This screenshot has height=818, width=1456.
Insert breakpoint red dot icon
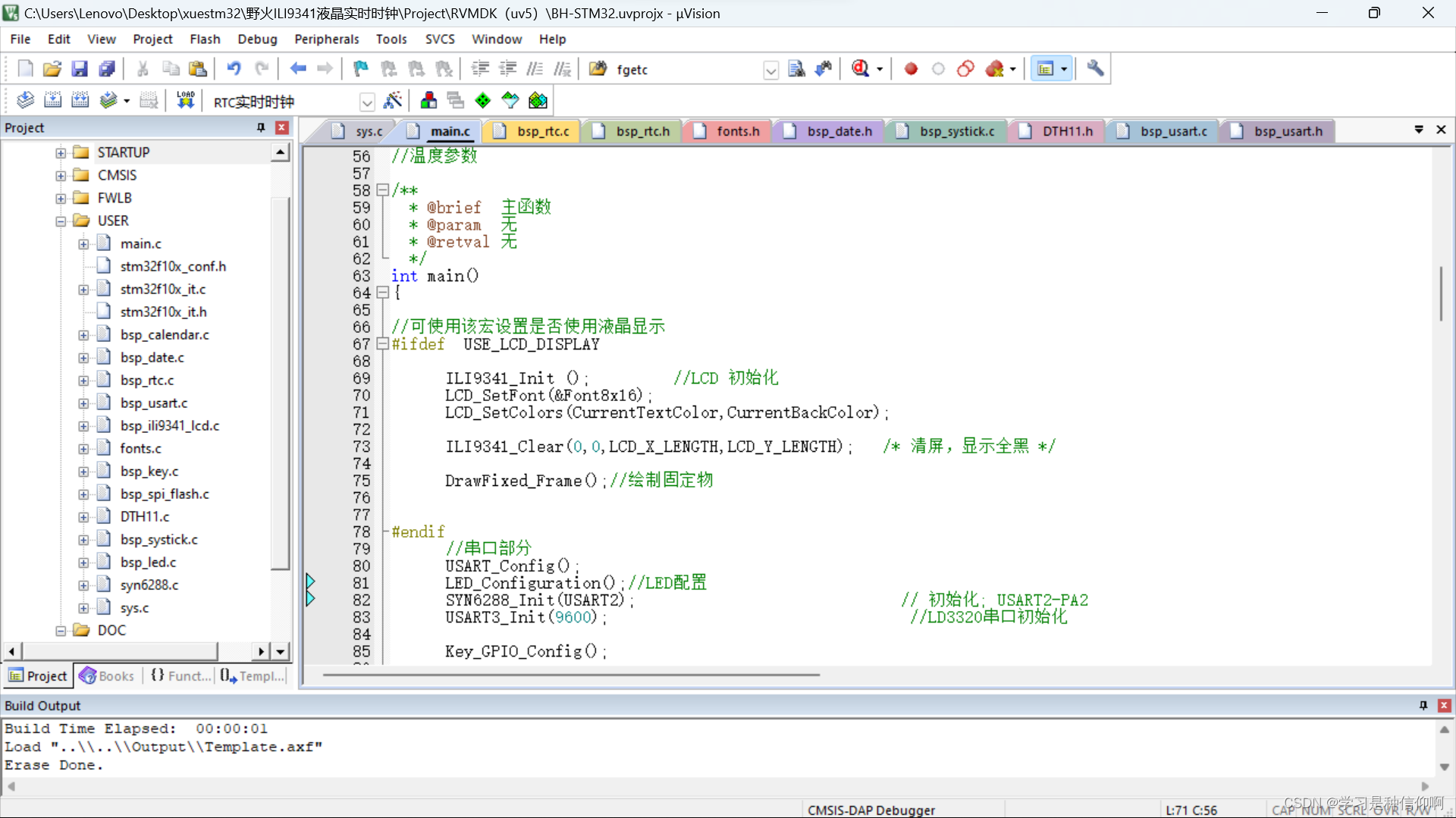(x=911, y=69)
